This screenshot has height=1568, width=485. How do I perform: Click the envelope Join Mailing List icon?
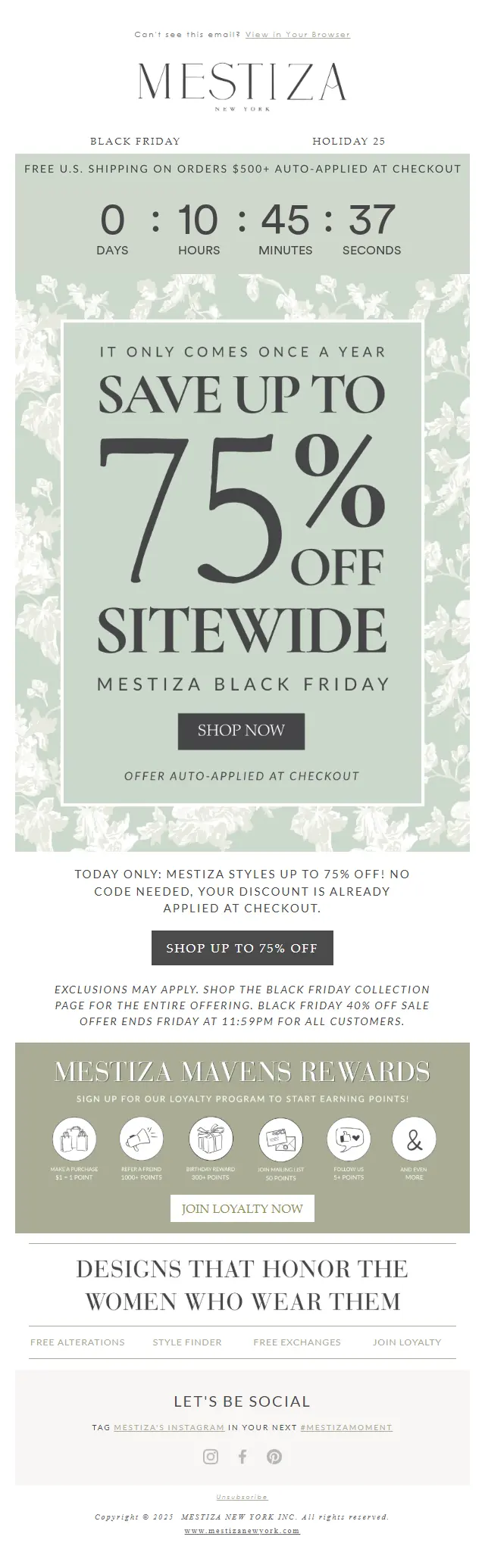[280, 1139]
